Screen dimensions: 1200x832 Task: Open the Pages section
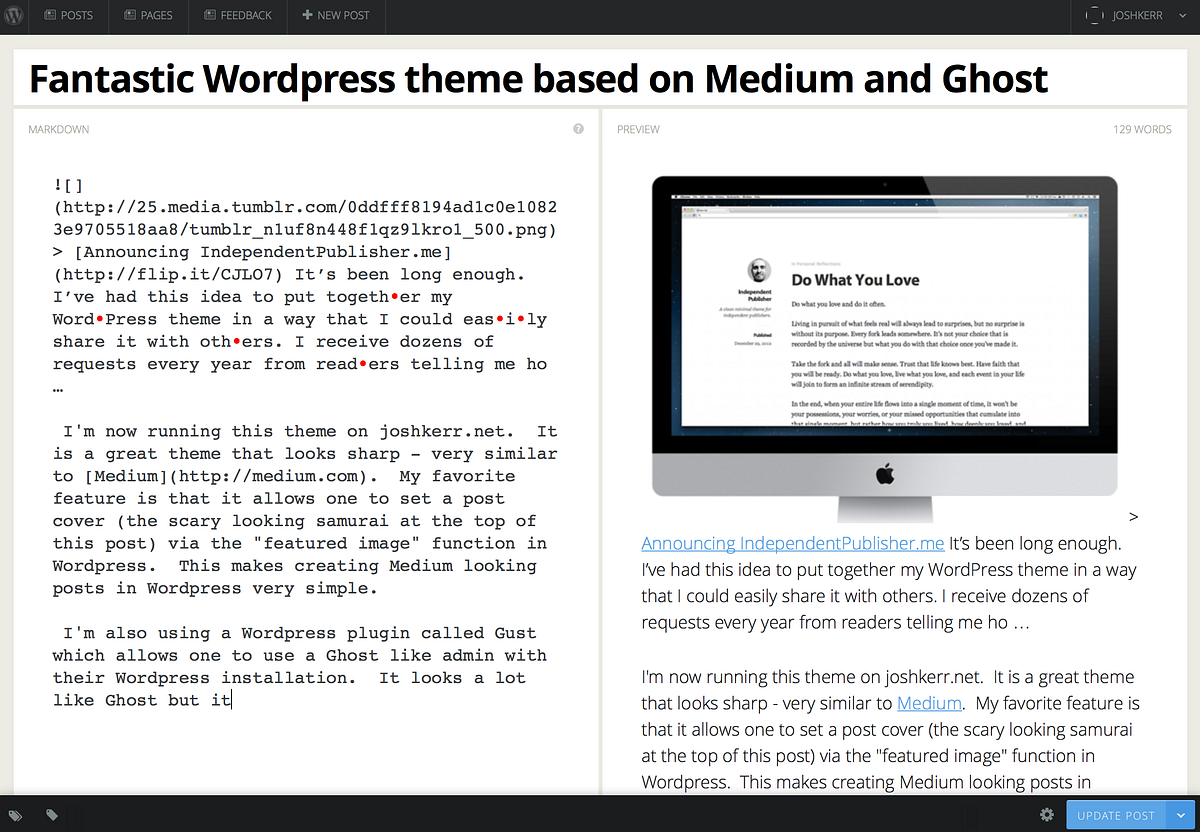(148, 16)
